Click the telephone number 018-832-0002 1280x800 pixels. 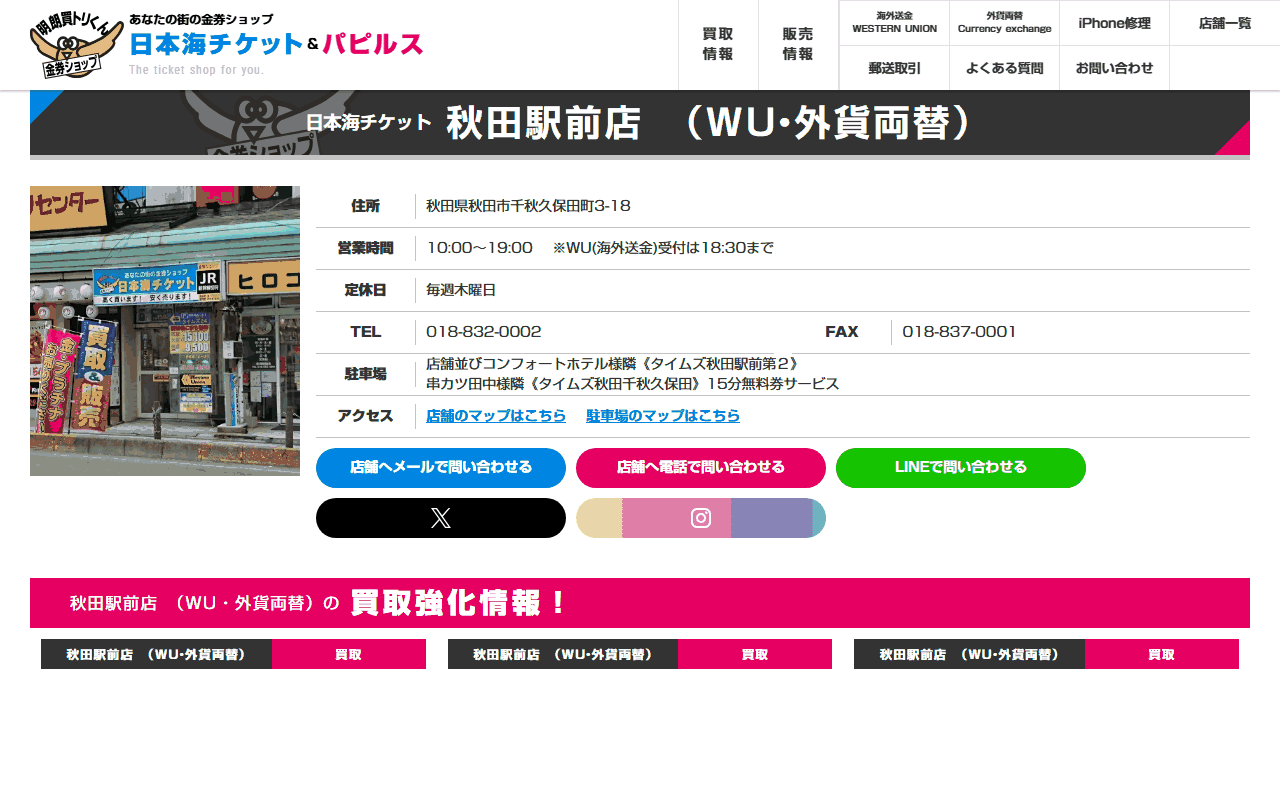point(484,332)
